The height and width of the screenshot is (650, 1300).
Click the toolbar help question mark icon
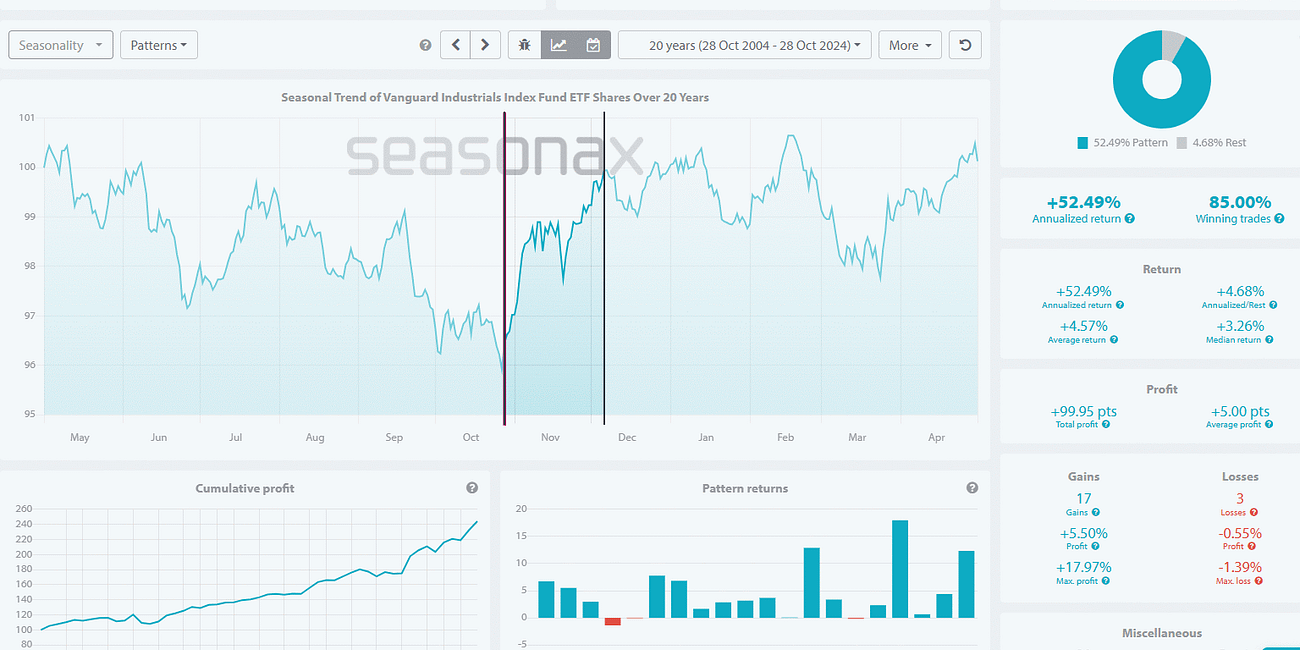click(x=425, y=45)
